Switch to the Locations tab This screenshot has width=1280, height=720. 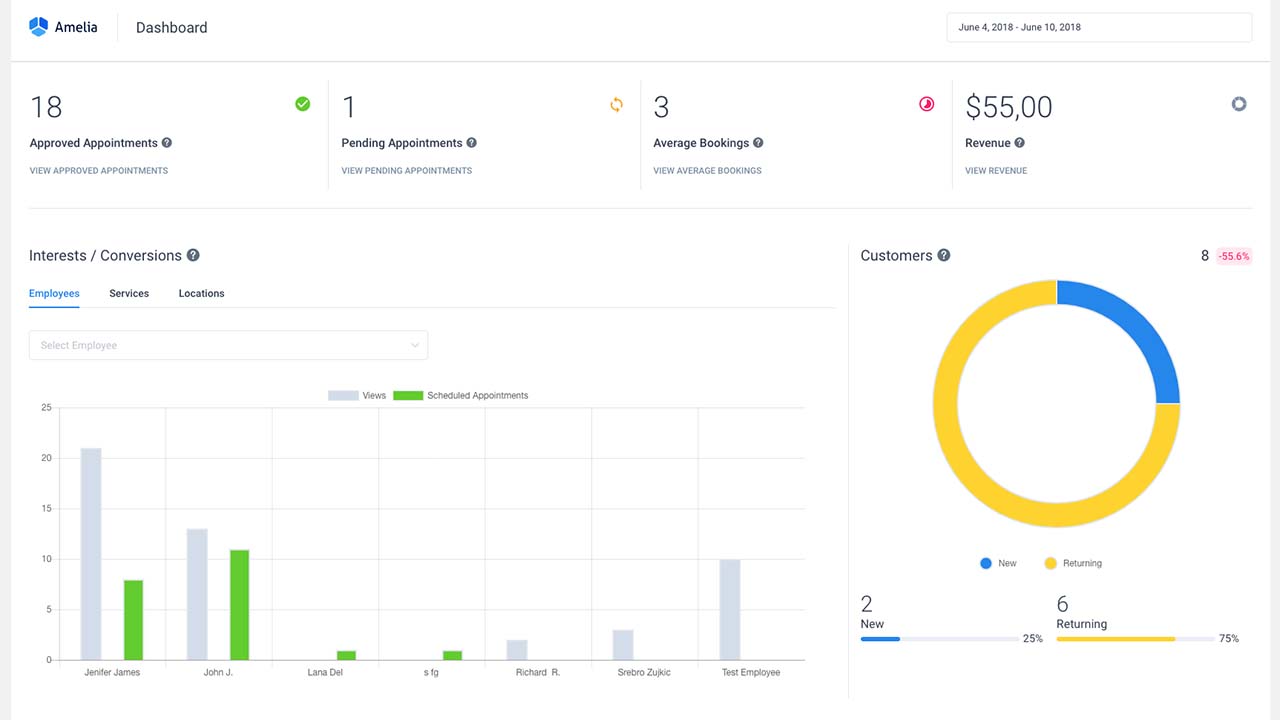(x=201, y=294)
